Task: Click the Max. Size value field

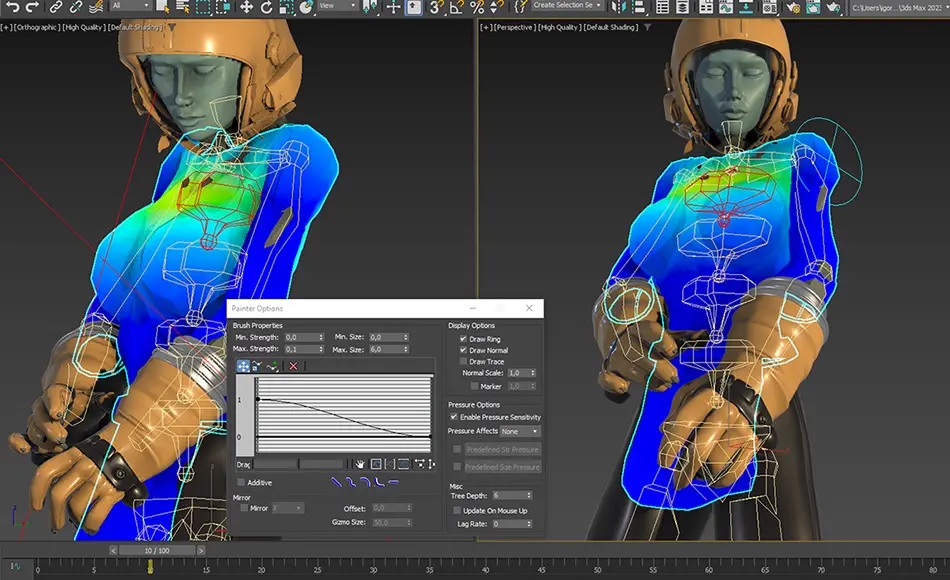Action: 385,349
